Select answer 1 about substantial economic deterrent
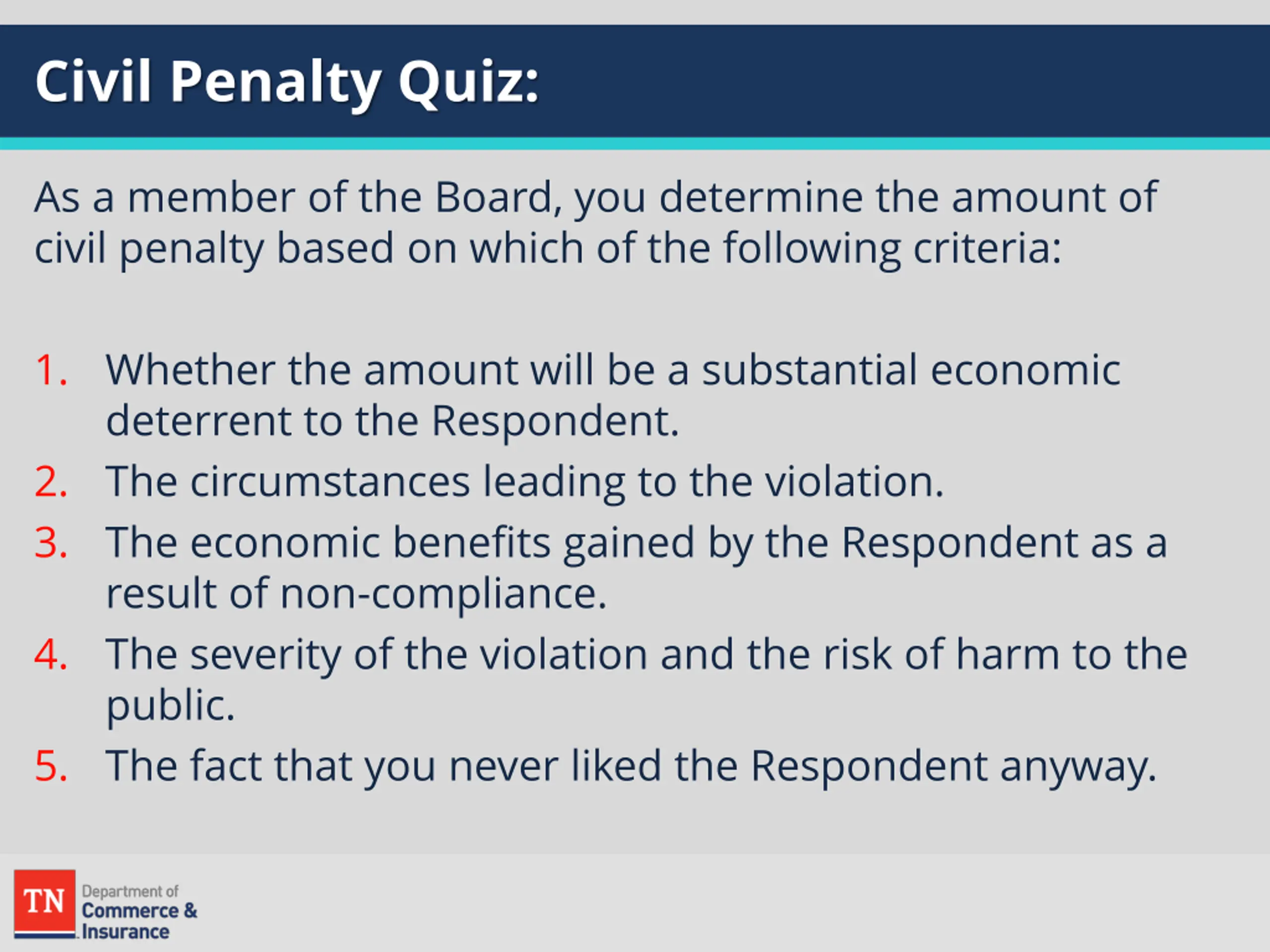Screen dimensions: 1270x952 coord(613,395)
